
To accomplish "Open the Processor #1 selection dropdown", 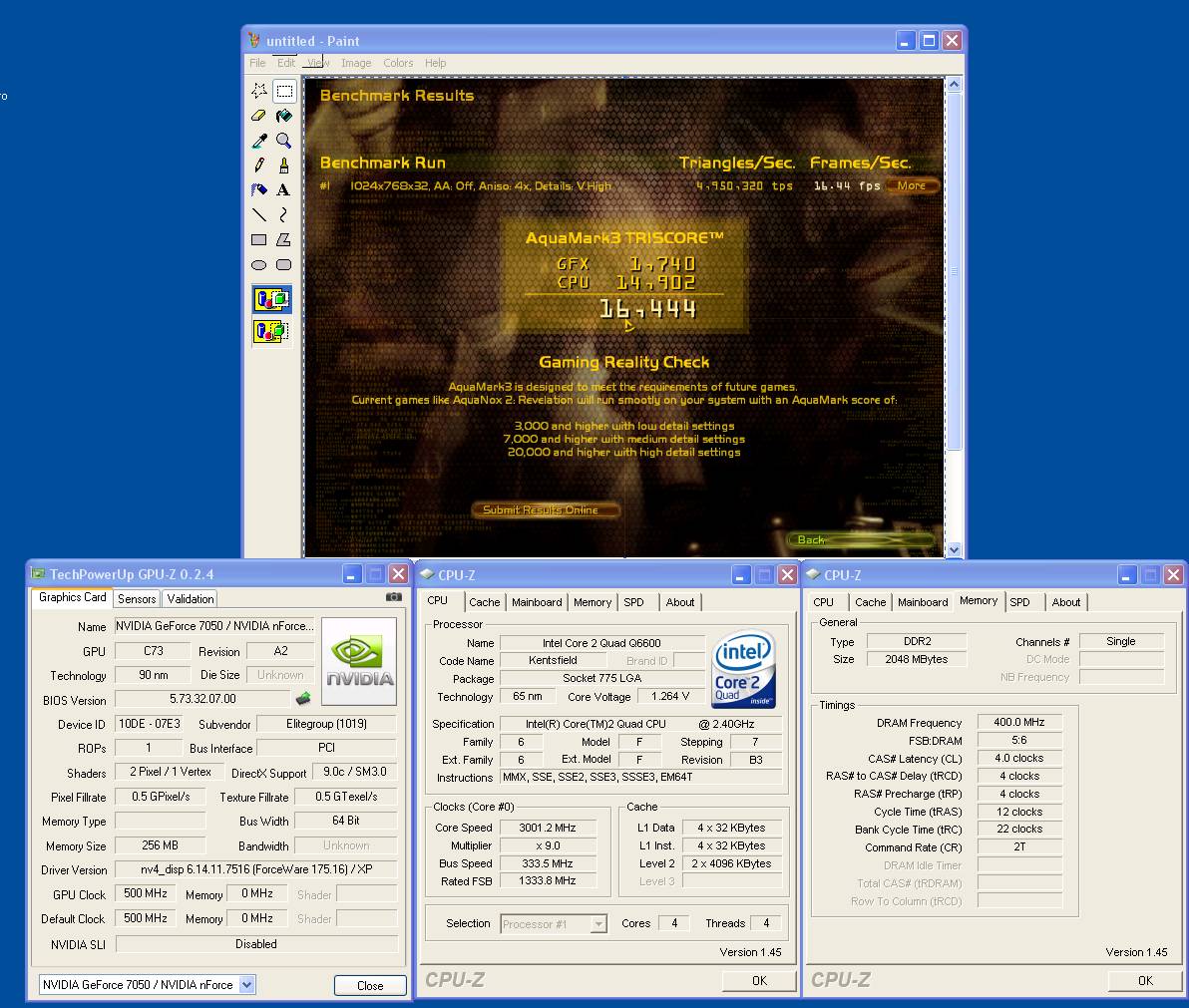I will pyautogui.click(x=599, y=924).
